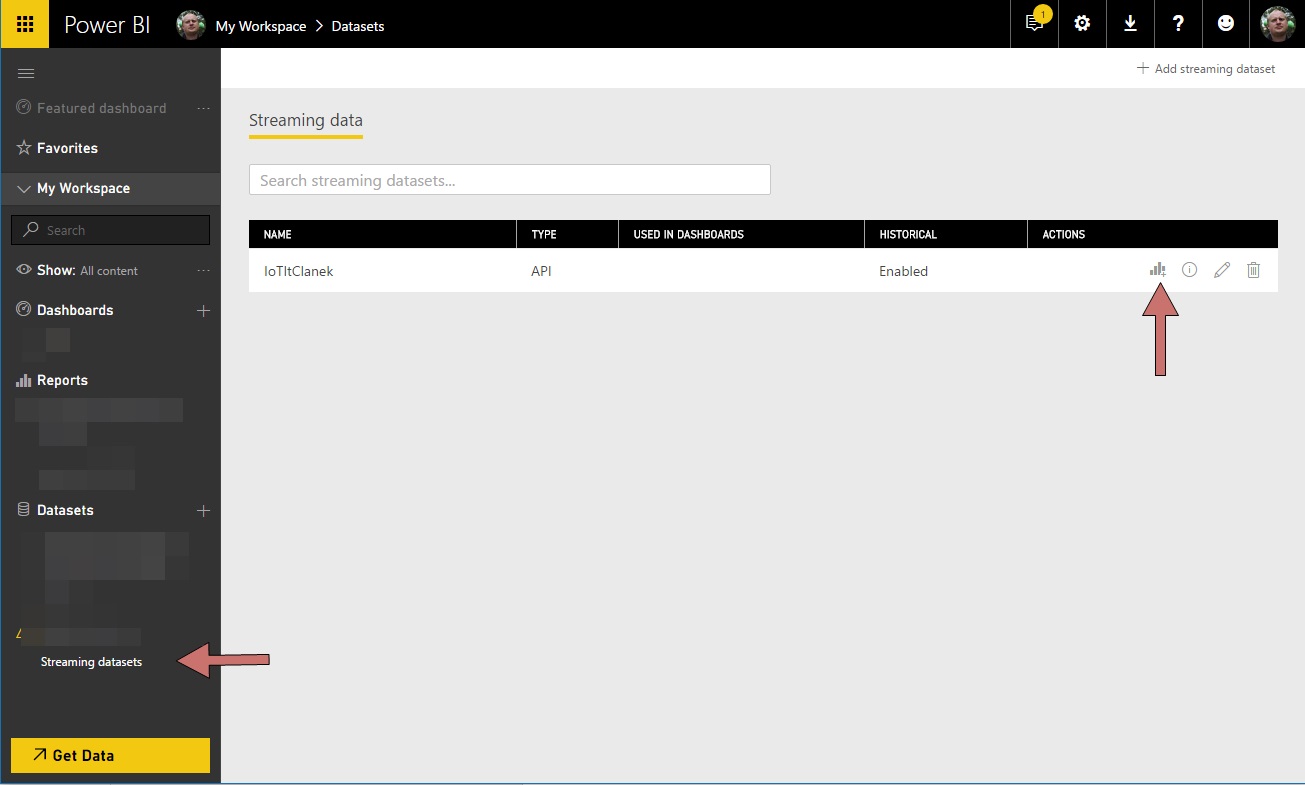Open the API Info action for IoTItClanek dataset

point(1189,269)
